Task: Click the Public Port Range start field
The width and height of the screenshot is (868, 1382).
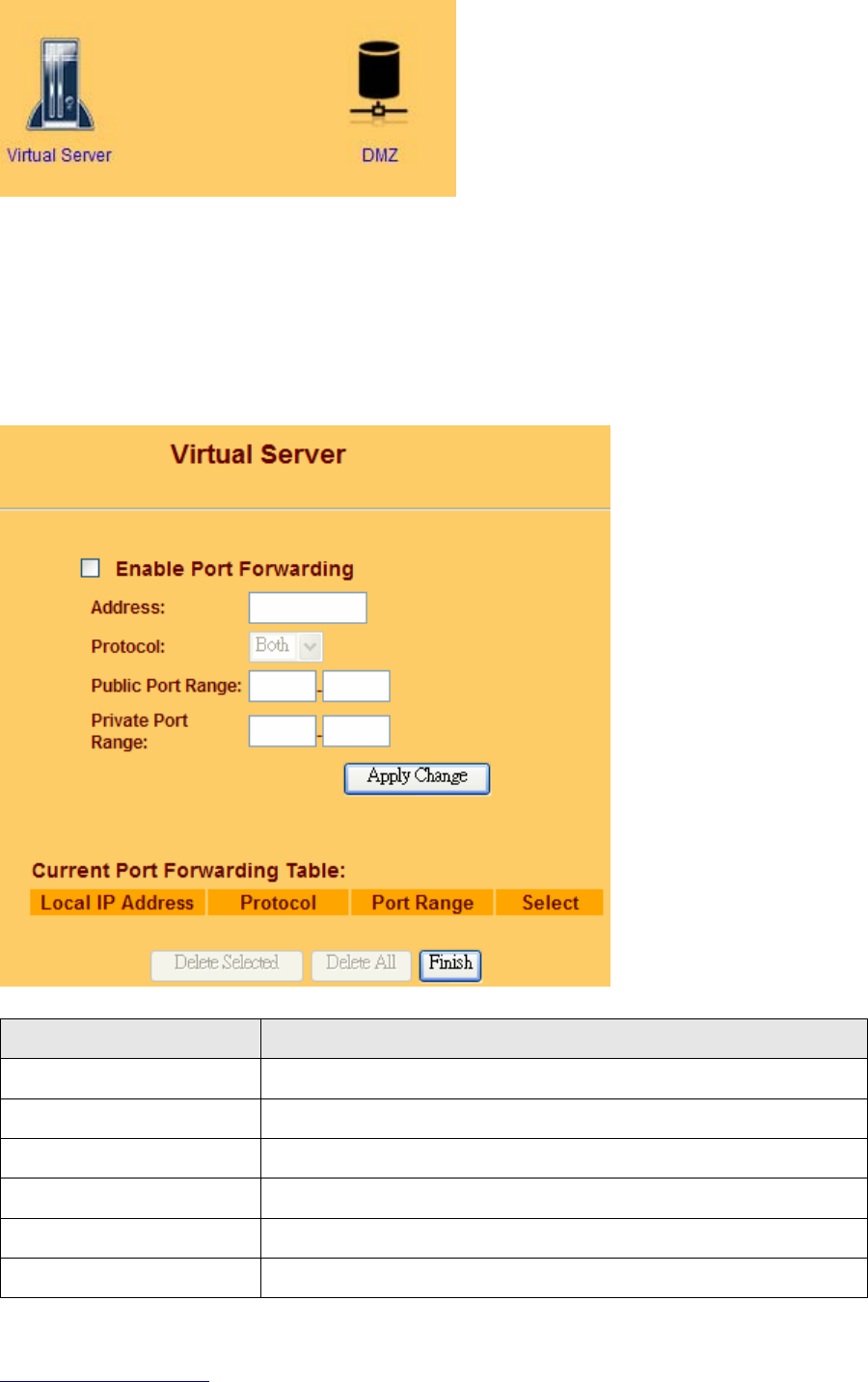Action: pos(283,686)
